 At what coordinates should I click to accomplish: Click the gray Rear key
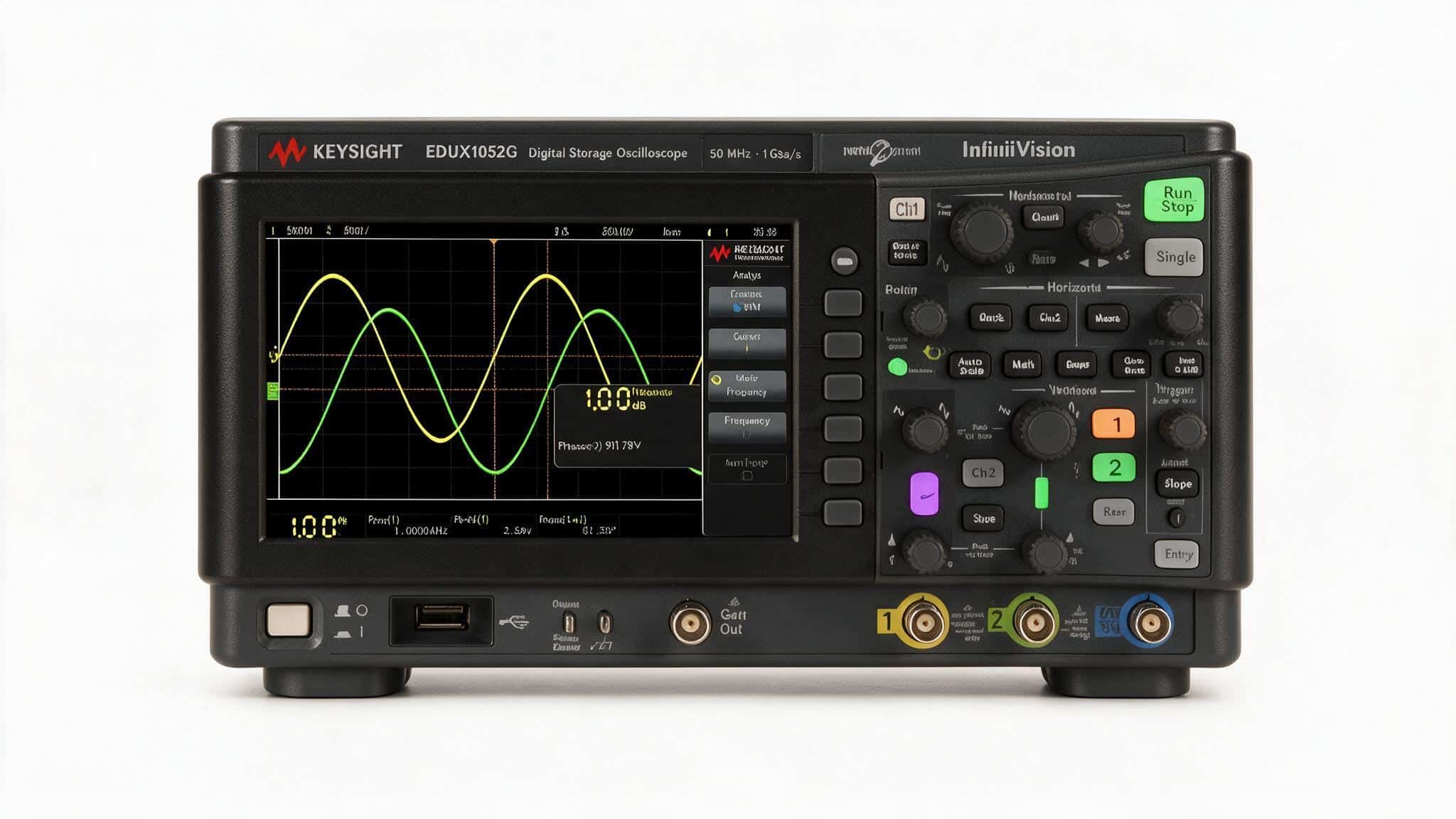(1113, 512)
